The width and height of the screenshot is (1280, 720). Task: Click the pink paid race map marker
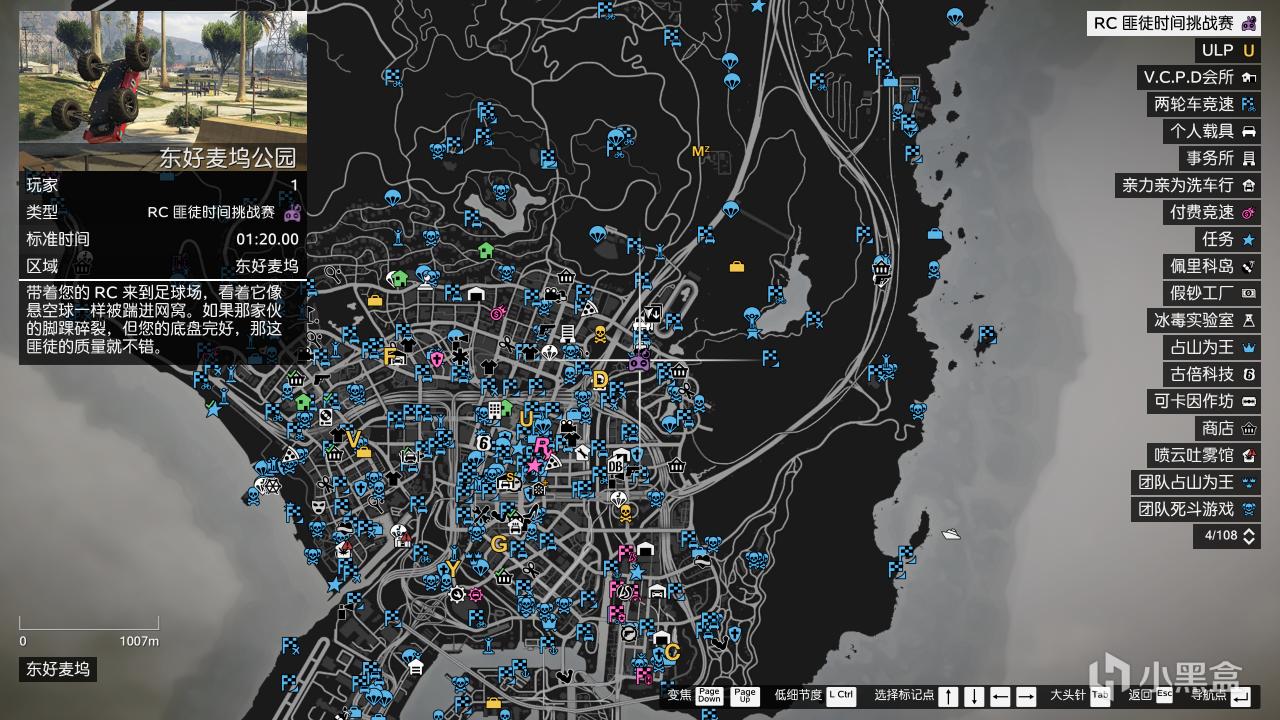(497, 313)
